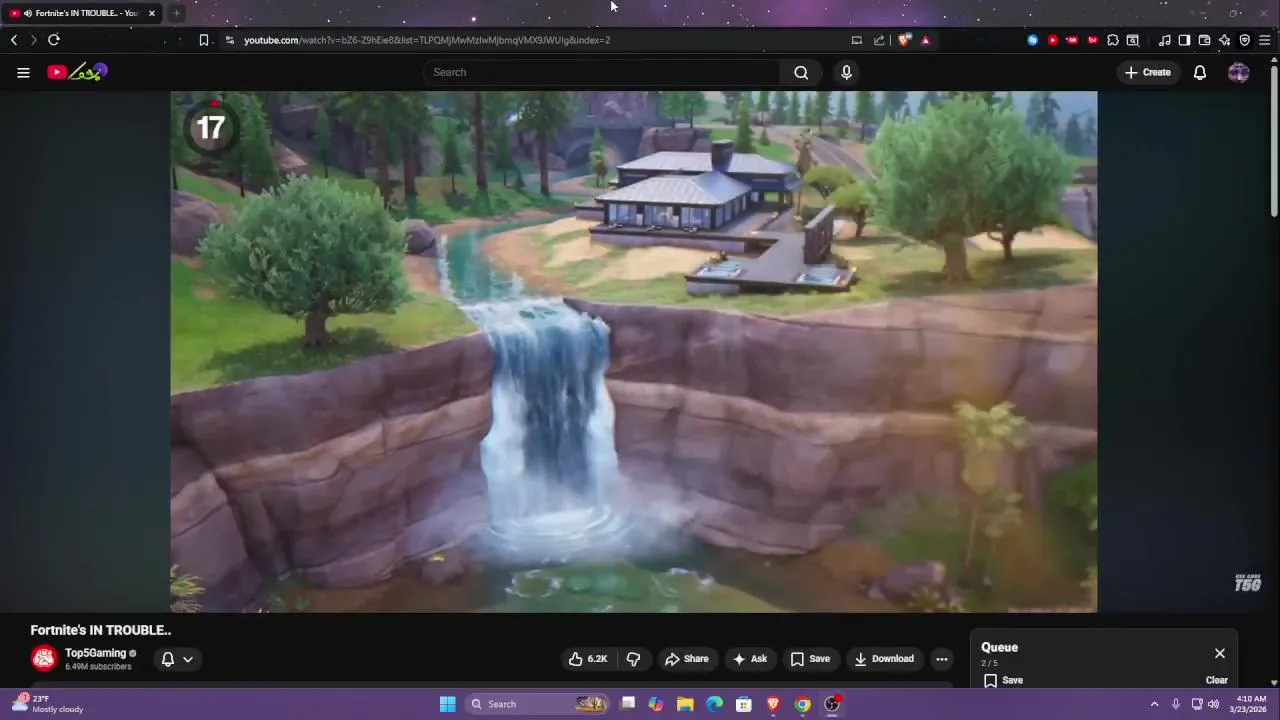Close the Queue panel
The image size is (1280, 720).
point(1219,653)
